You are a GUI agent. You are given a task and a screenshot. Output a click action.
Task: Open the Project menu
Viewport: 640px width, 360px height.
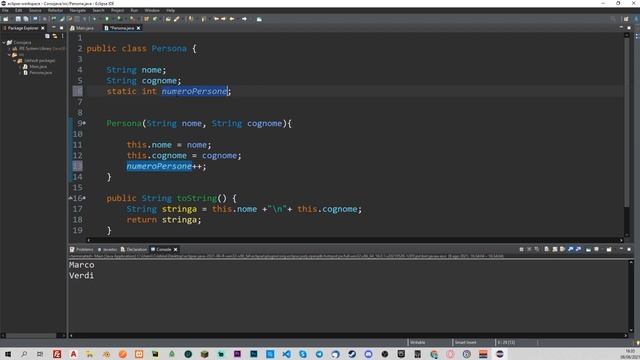(x=118, y=10)
